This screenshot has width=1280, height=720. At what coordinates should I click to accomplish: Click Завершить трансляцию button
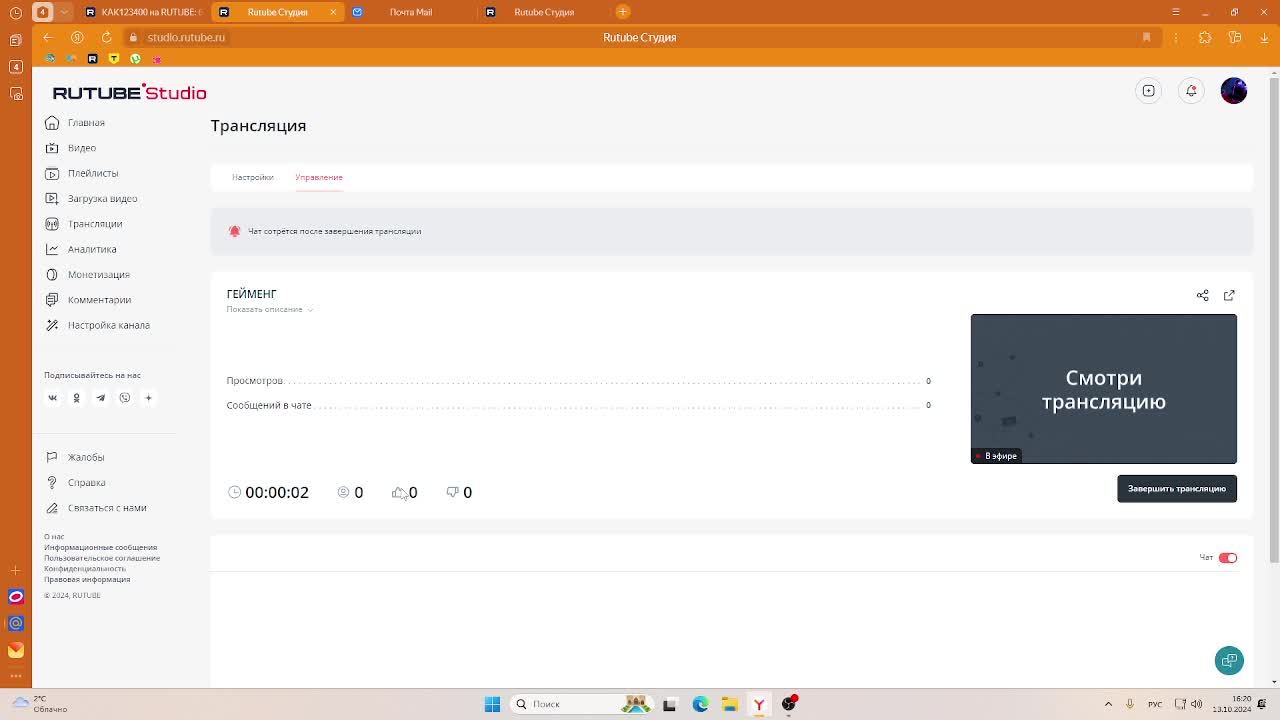pyautogui.click(x=1177, y=489)
